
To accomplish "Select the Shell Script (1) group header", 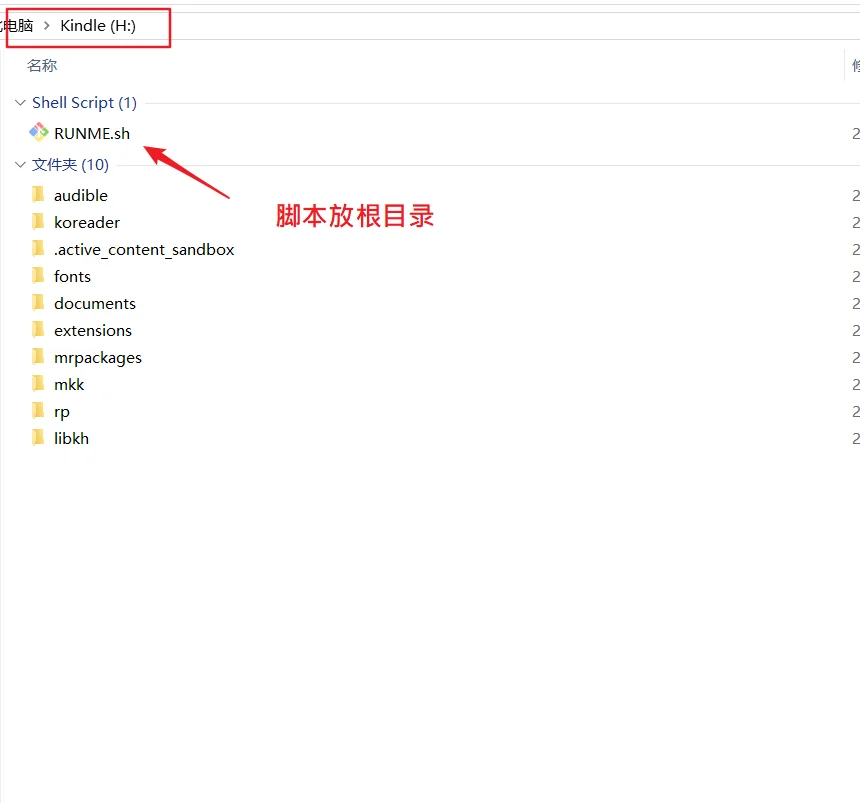I will [84, 103].
